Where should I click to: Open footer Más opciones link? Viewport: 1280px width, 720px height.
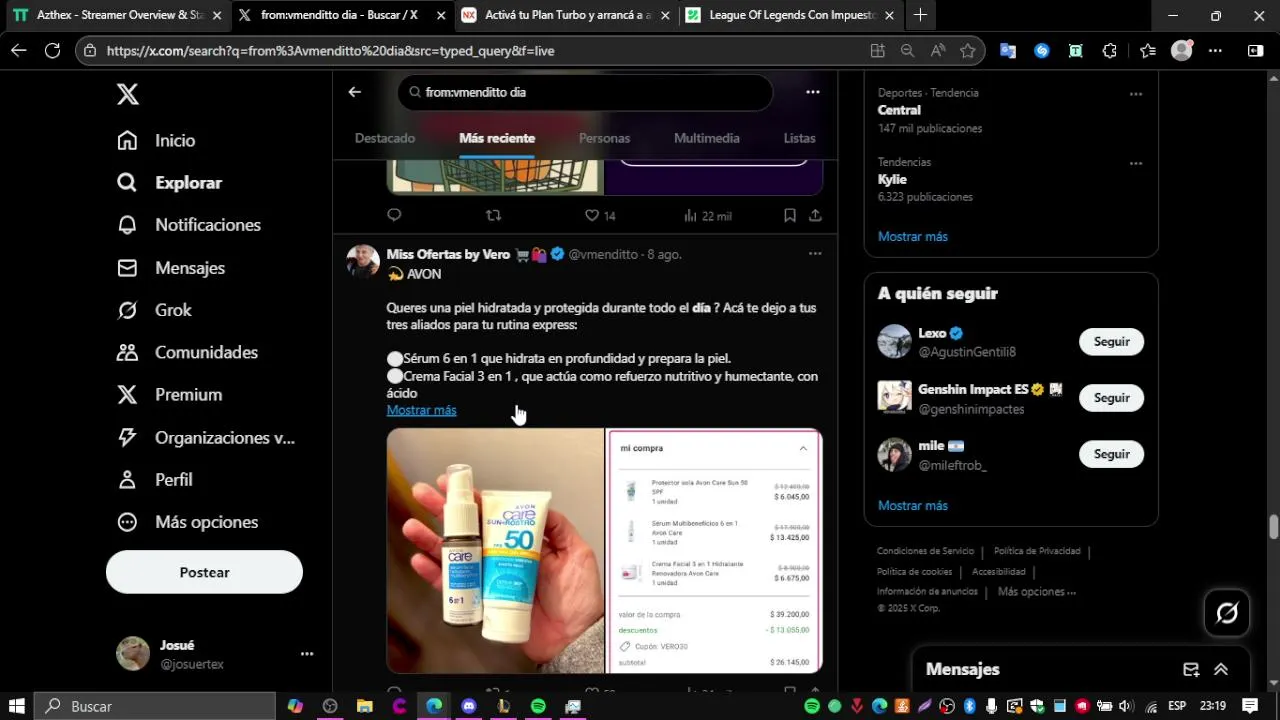click(1037, 591)
